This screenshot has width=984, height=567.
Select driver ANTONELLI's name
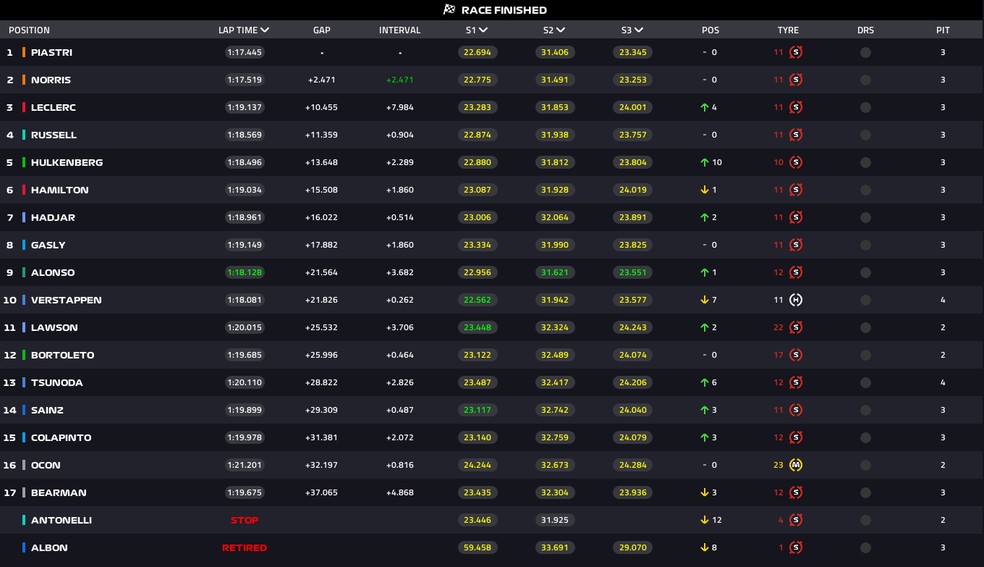point(61,520)
